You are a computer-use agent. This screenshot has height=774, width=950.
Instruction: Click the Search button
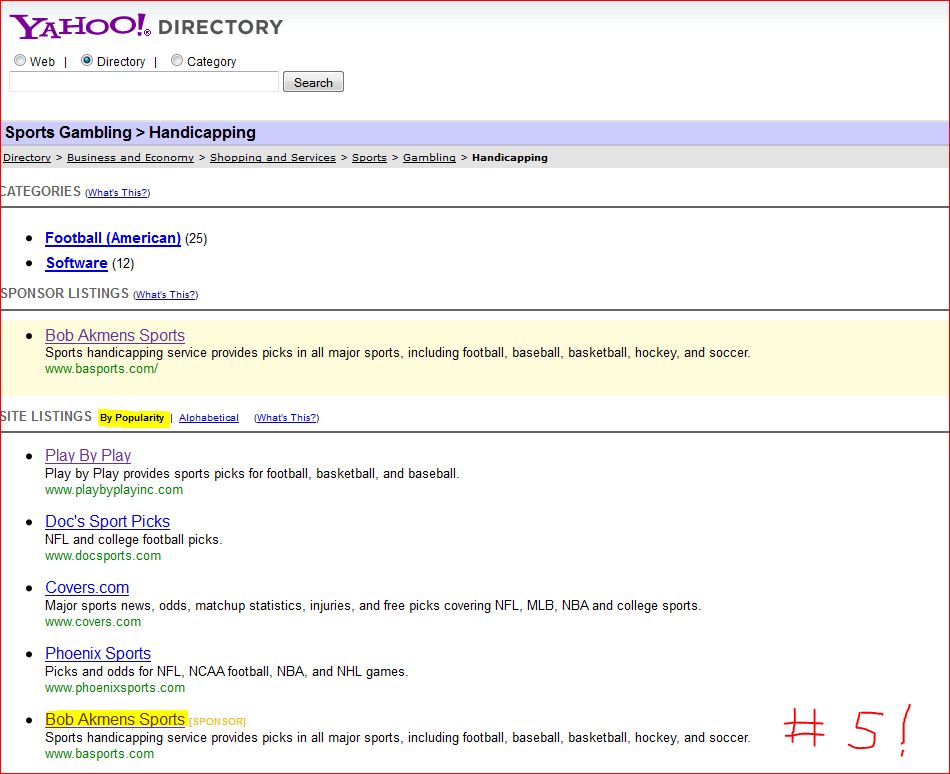313,82
